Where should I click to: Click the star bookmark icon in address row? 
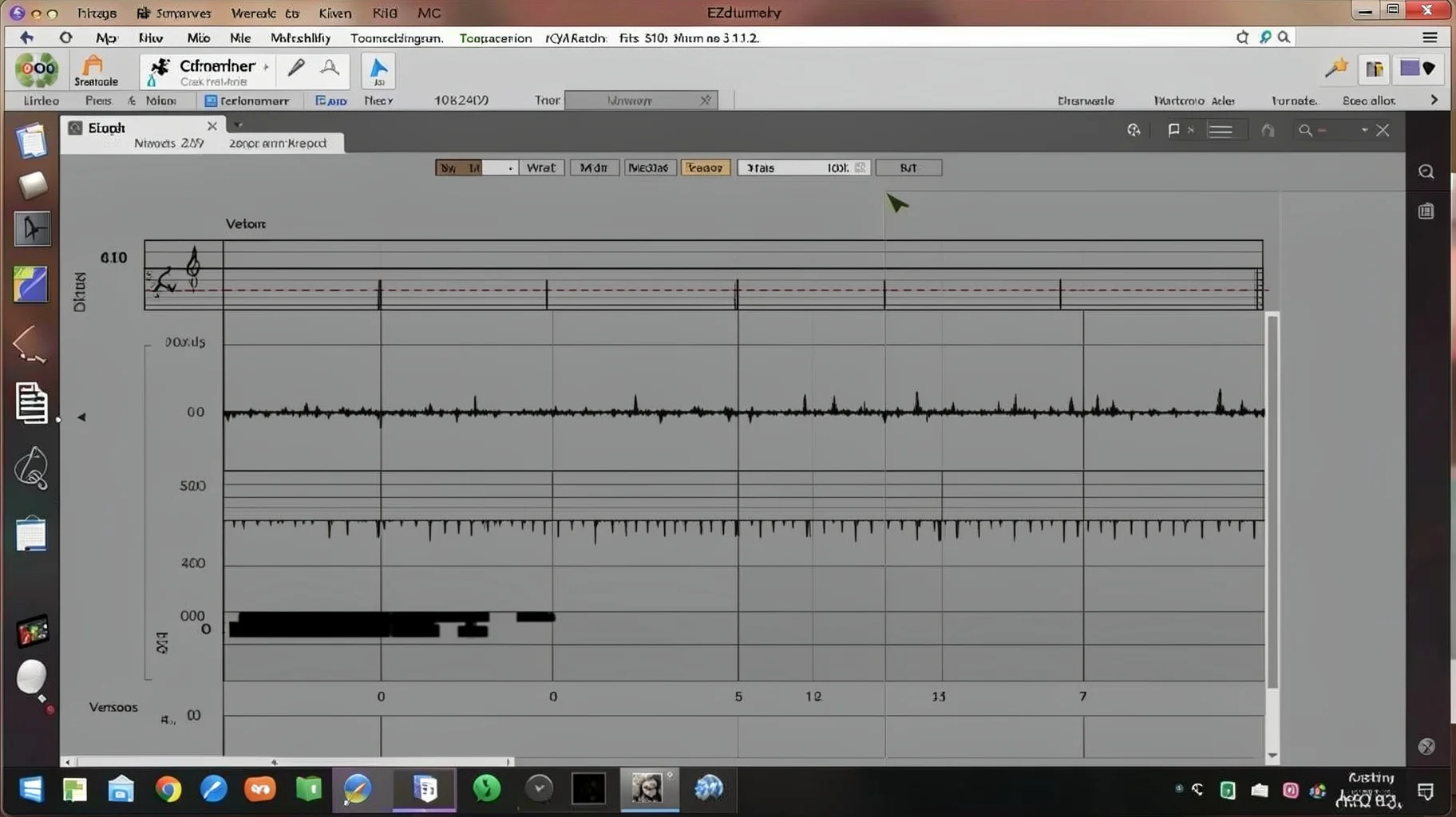[1242, 37]
